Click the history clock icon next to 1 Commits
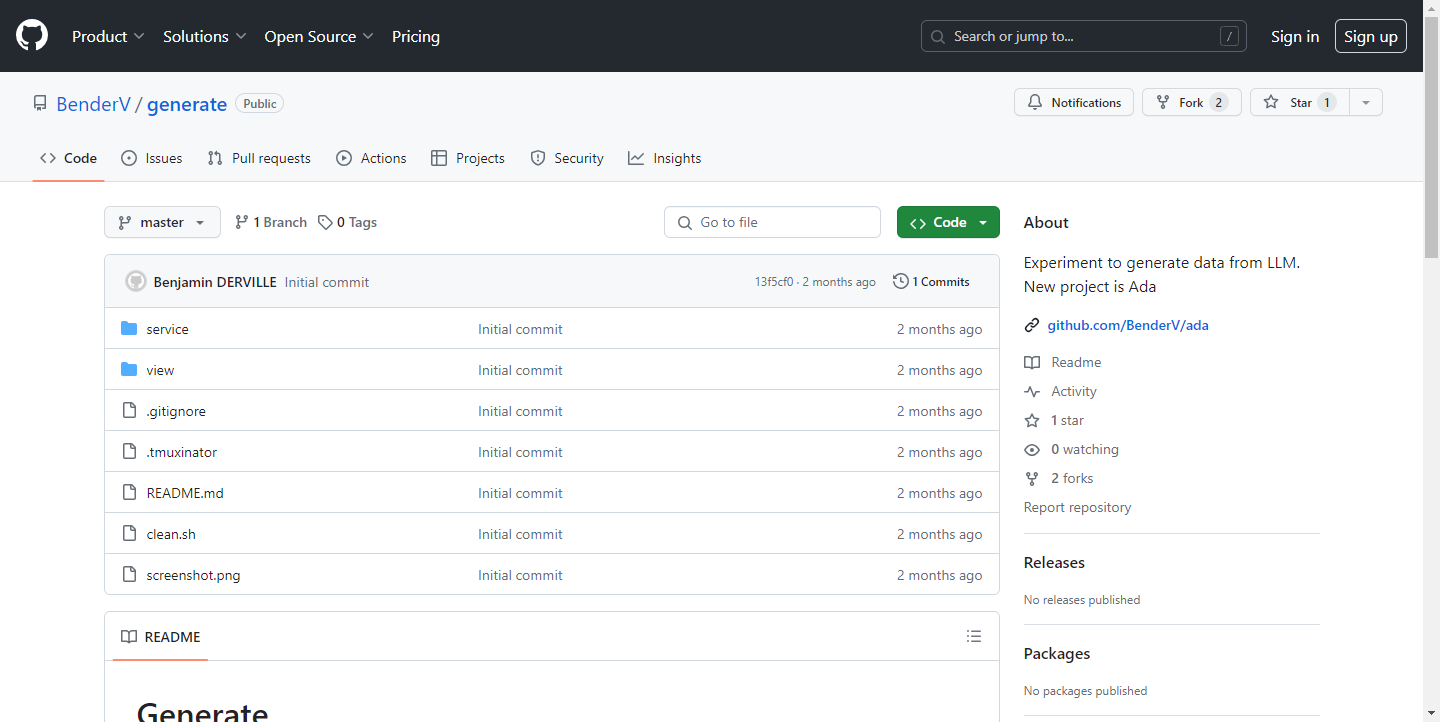This screenshot has height=722, width=1440. pyautogui.click(x=901, y=282)
